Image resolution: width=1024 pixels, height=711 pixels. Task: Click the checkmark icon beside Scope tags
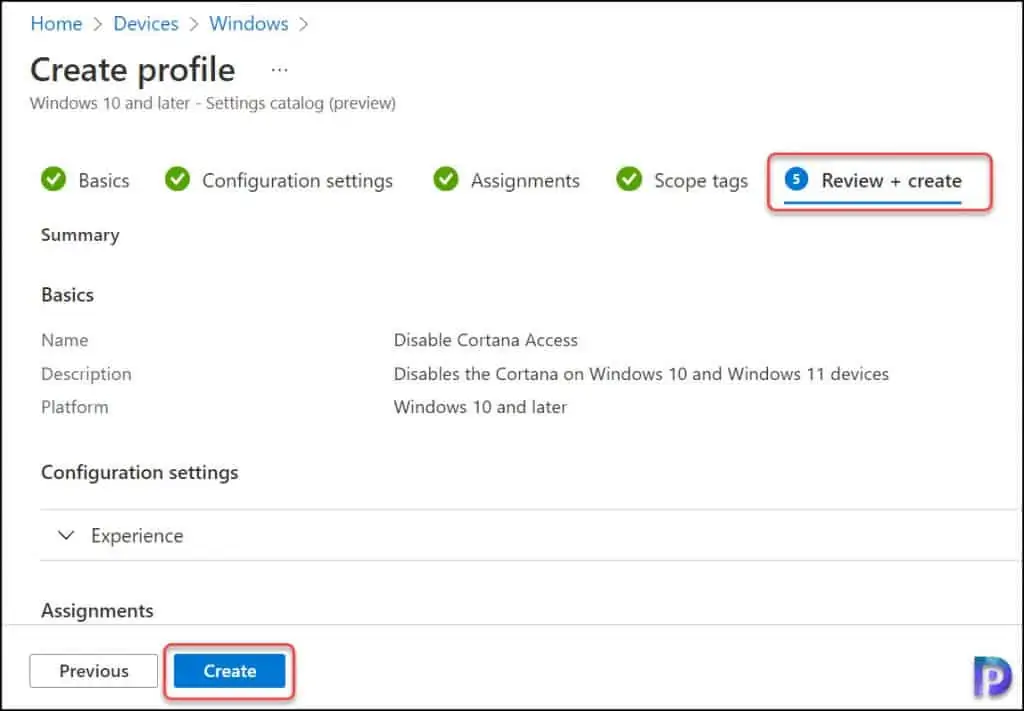click(x=629, y=179)
